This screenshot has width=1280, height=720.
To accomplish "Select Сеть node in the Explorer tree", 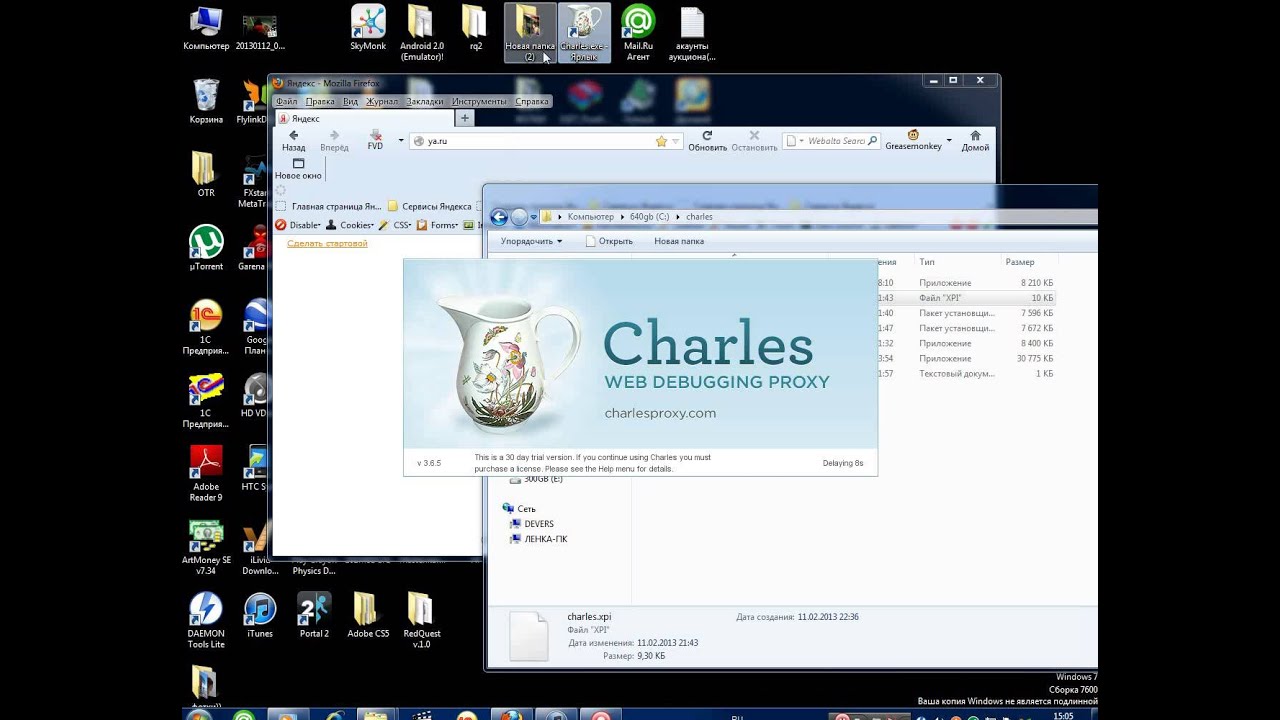I will 518,509.
